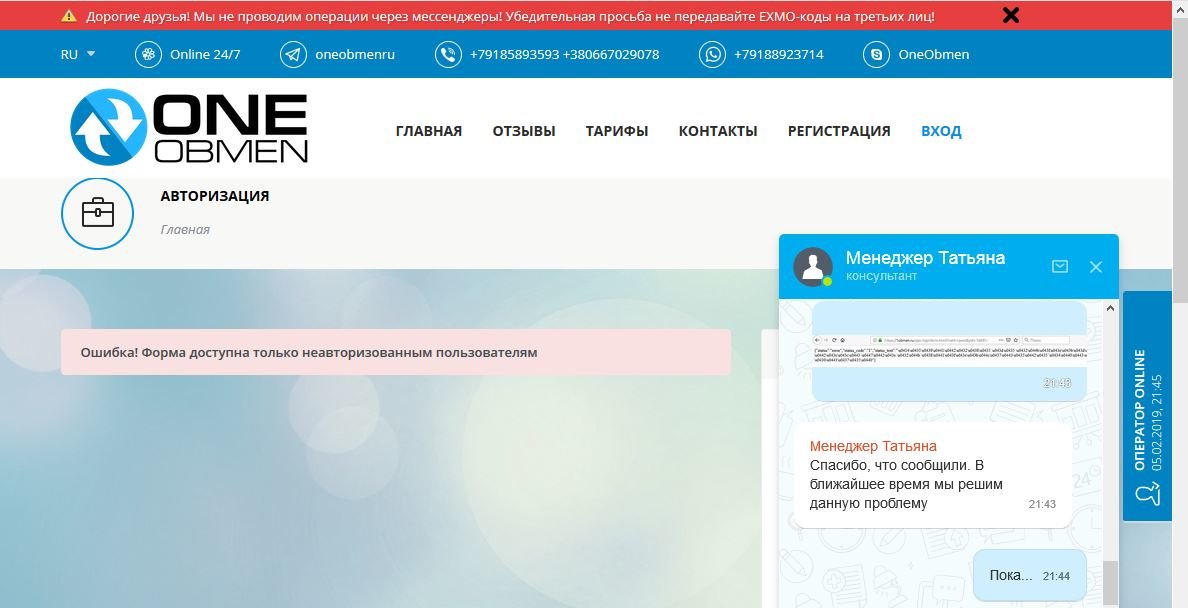
Task: Click the WhatsApp contact icon
Action: pyautogui.click(x=712, y=55)
